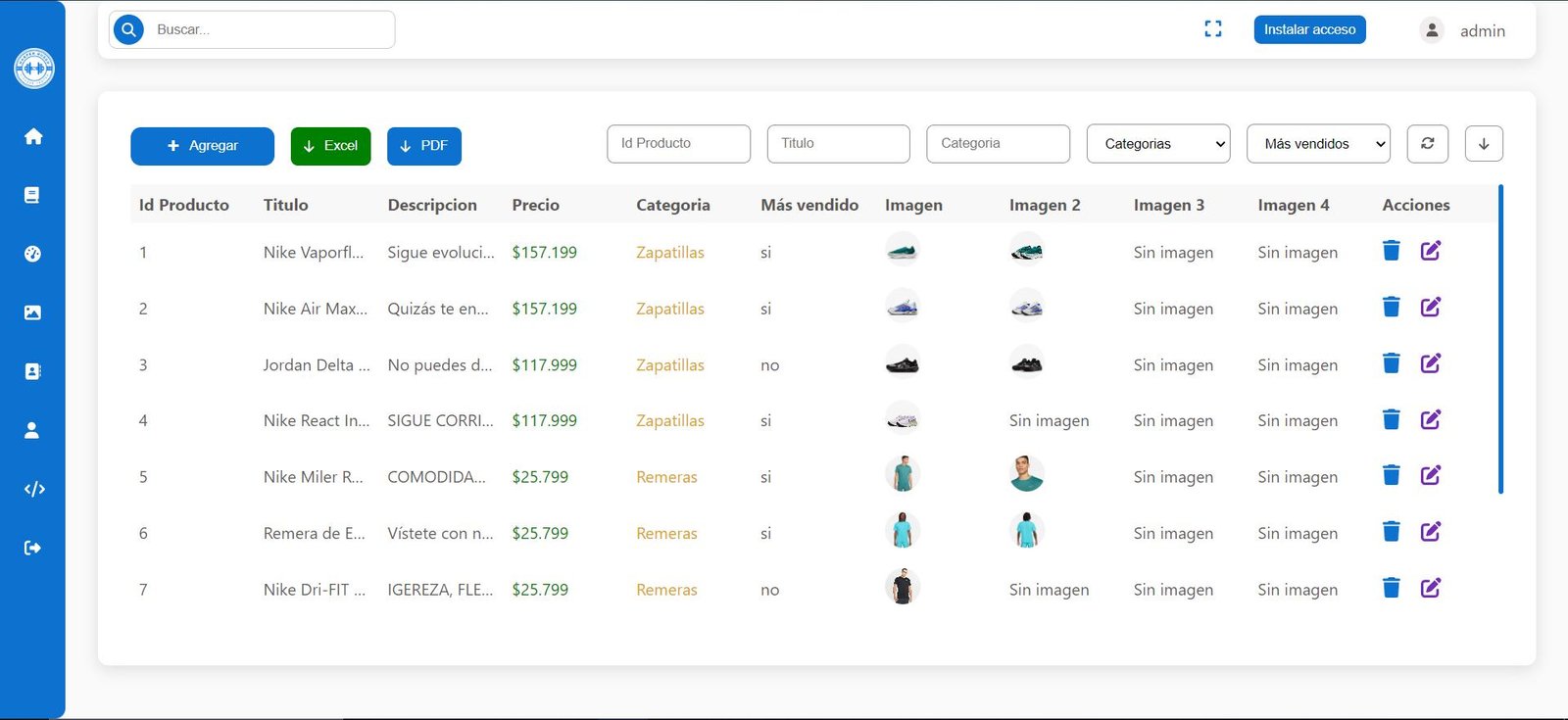The image size is (1568, 720).
Task: Toggle fullscreen mode icon
Action: click(1213, 29)
